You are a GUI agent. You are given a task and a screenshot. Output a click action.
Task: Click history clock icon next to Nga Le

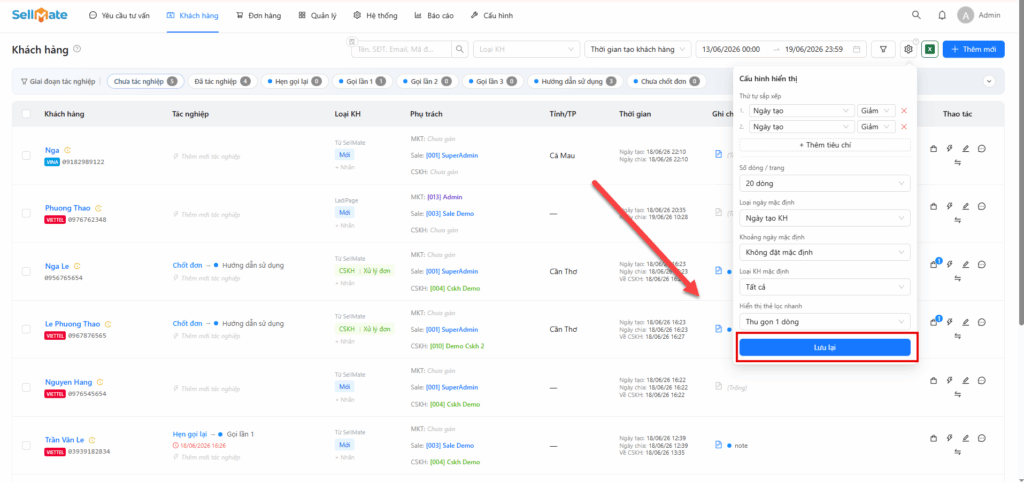(x=77, y=266)
